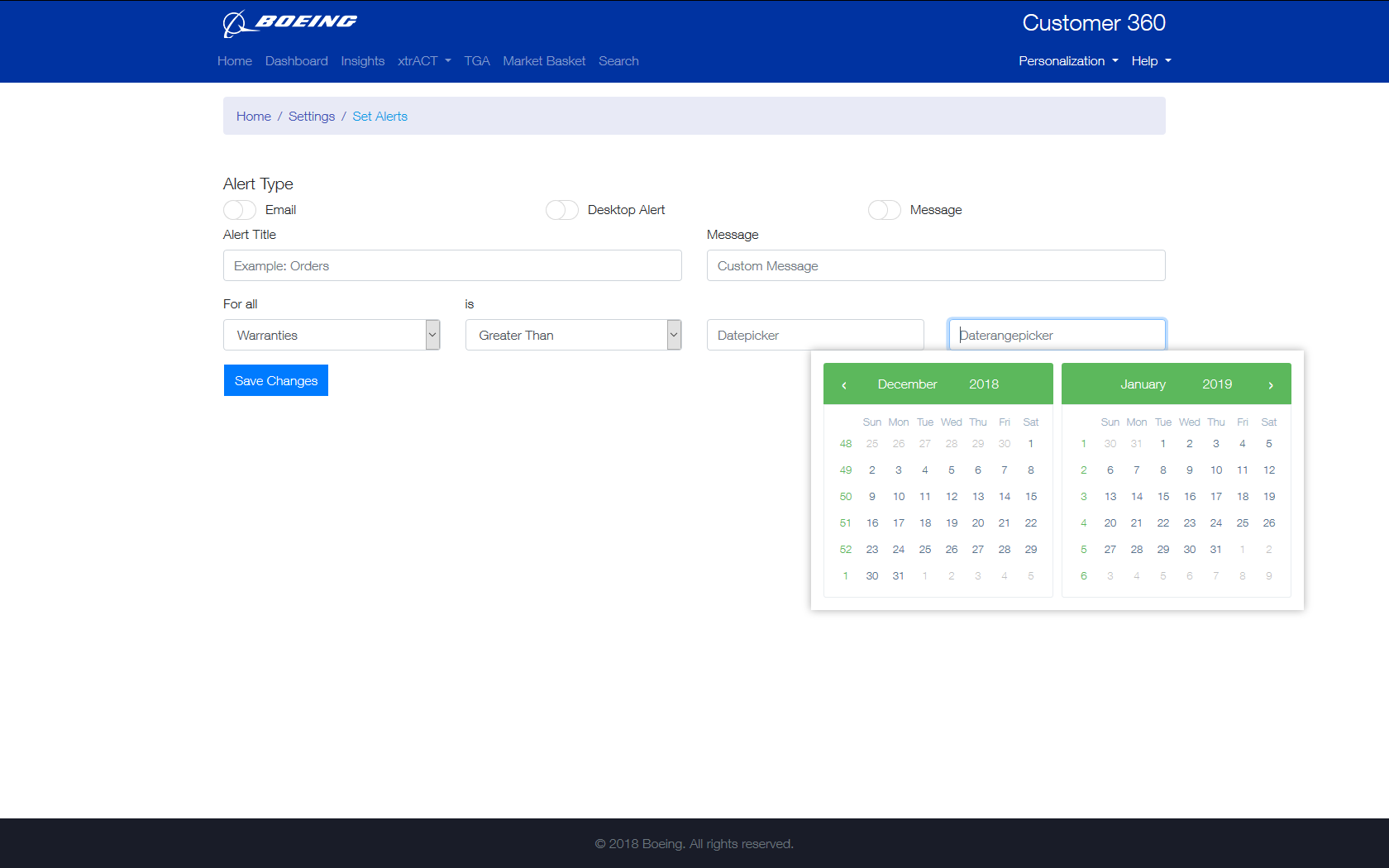
Task: Toggle the Email alert switch
Action: pos(240,210)
